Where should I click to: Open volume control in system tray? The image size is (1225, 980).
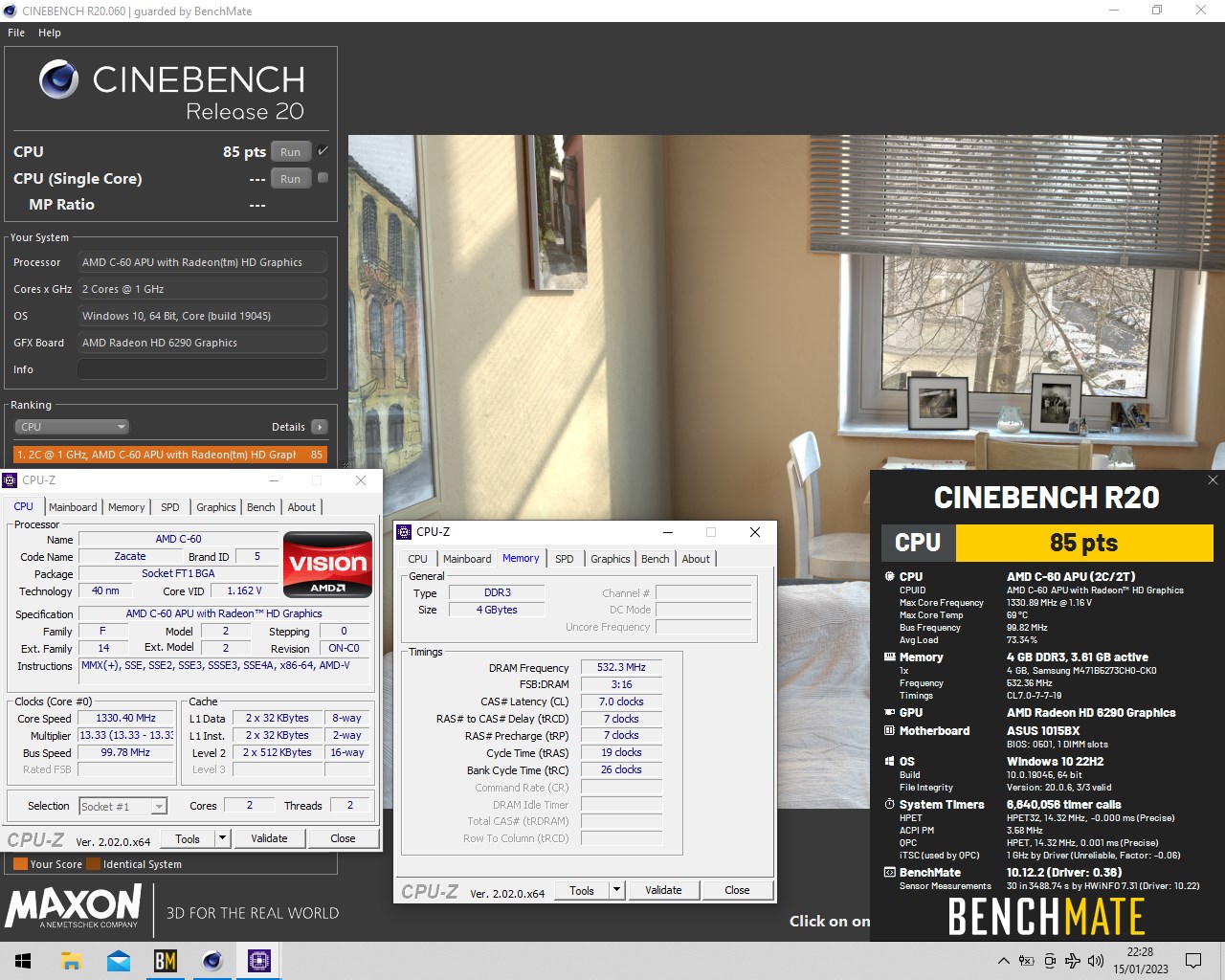(x=1096, y=961)
